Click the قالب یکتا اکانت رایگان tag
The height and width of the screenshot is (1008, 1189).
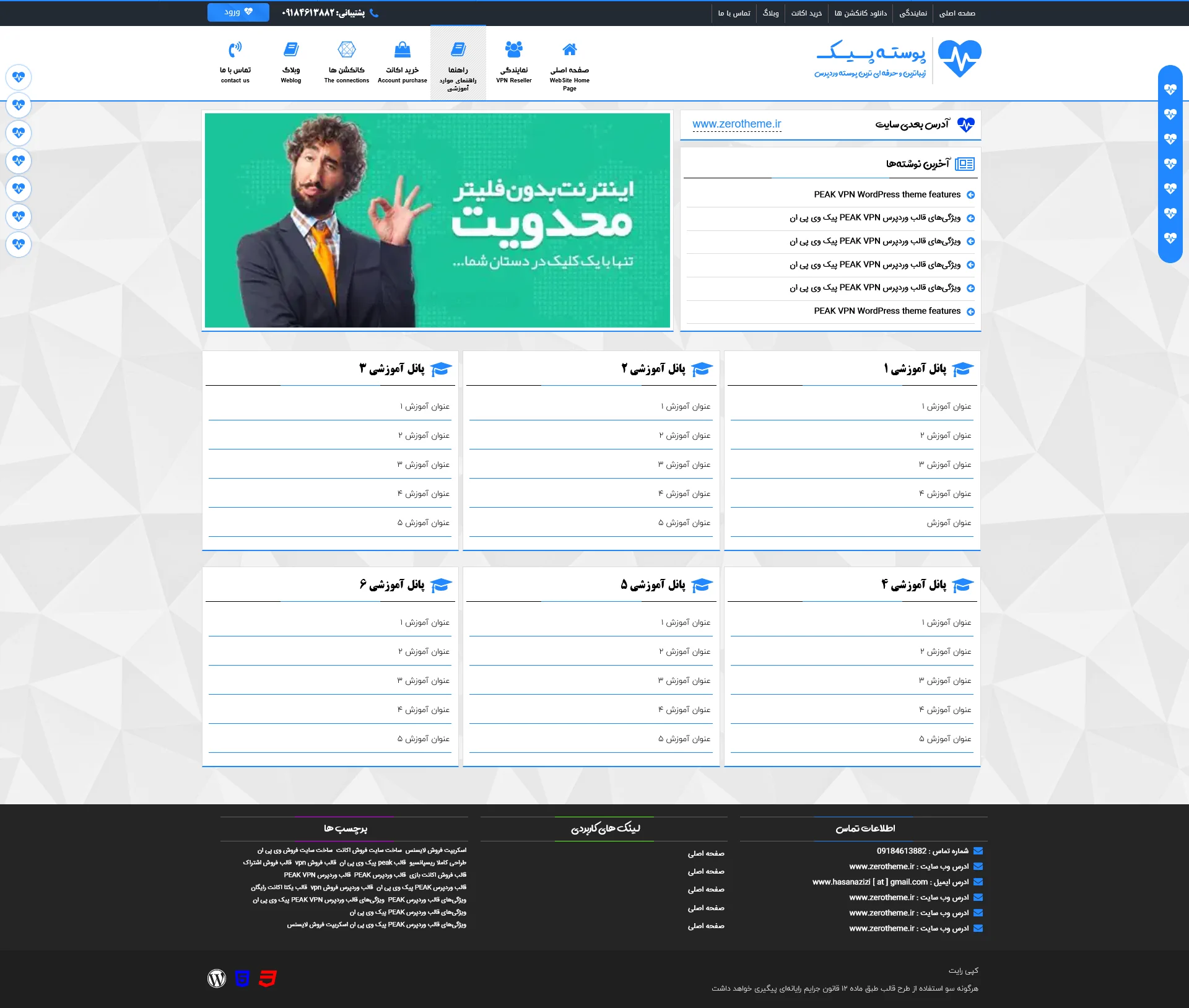pos(279,887)
